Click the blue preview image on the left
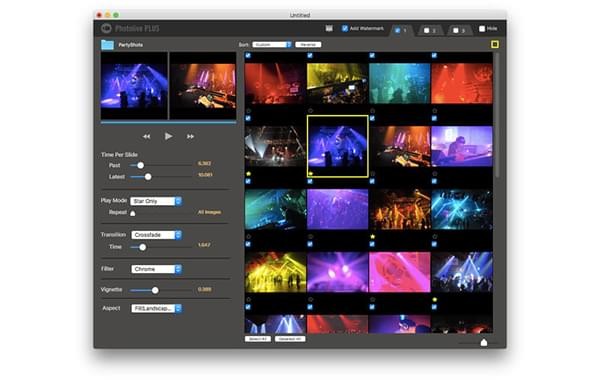The width and height of the screenshot is (600, 380). [x=134, y=86]
